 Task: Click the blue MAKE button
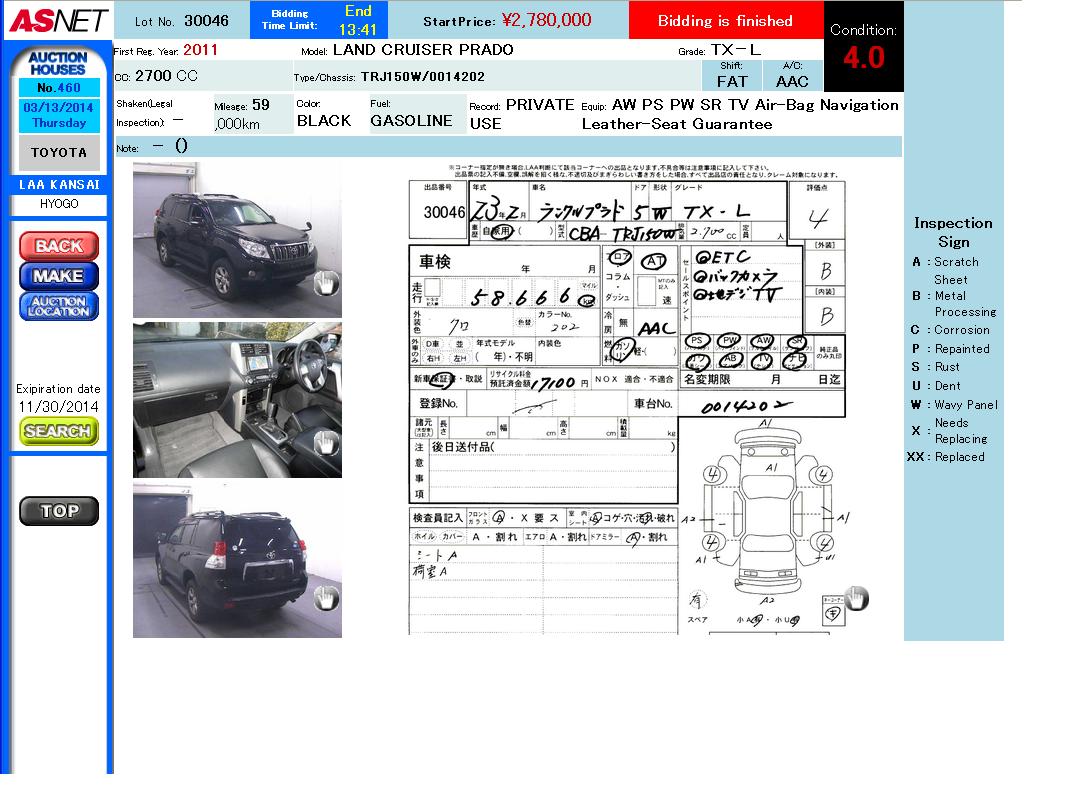[58, 276]
